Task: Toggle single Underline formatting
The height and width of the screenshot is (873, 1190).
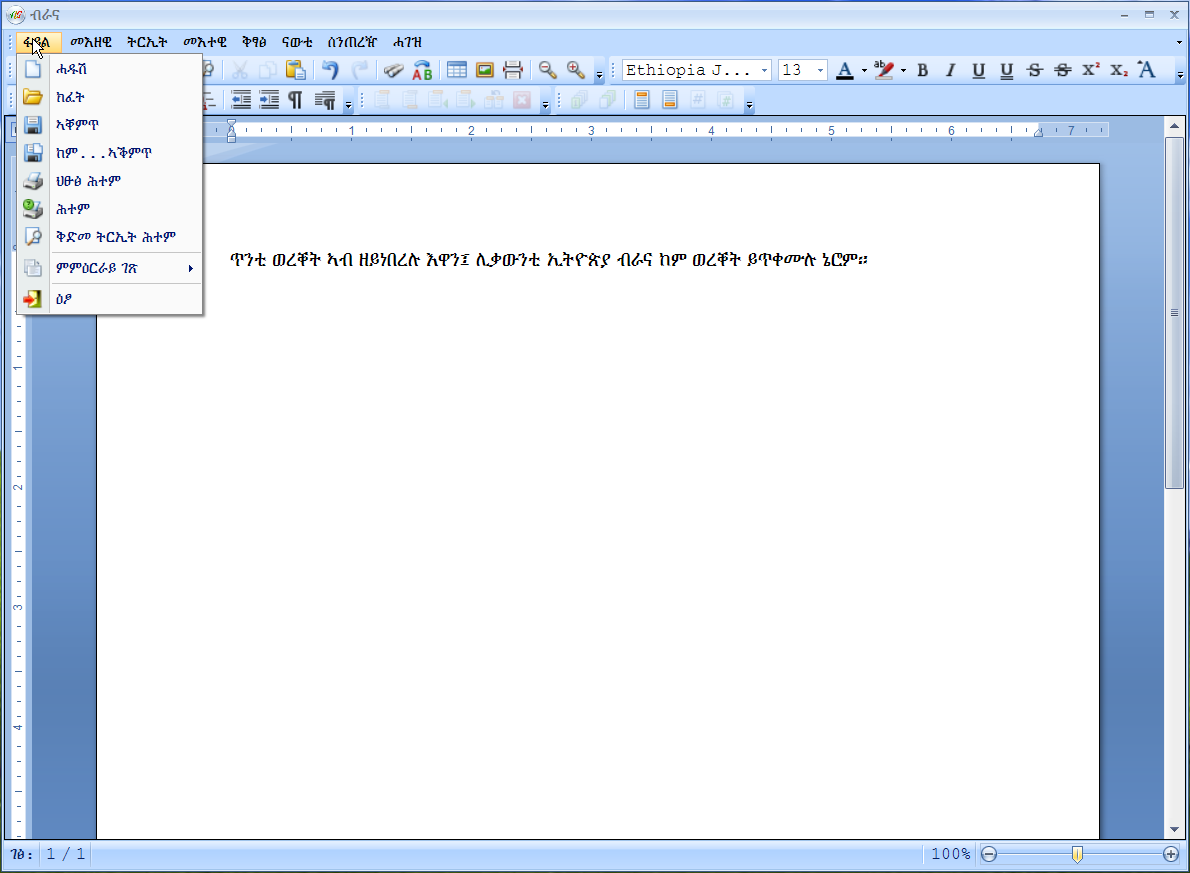Action: pyautogui.click(x=979, y=70)
